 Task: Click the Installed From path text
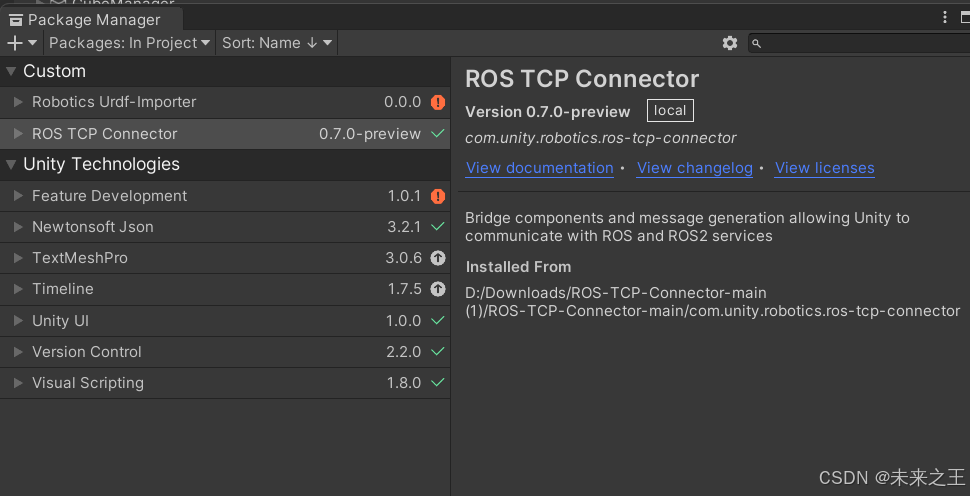(713, 301)
